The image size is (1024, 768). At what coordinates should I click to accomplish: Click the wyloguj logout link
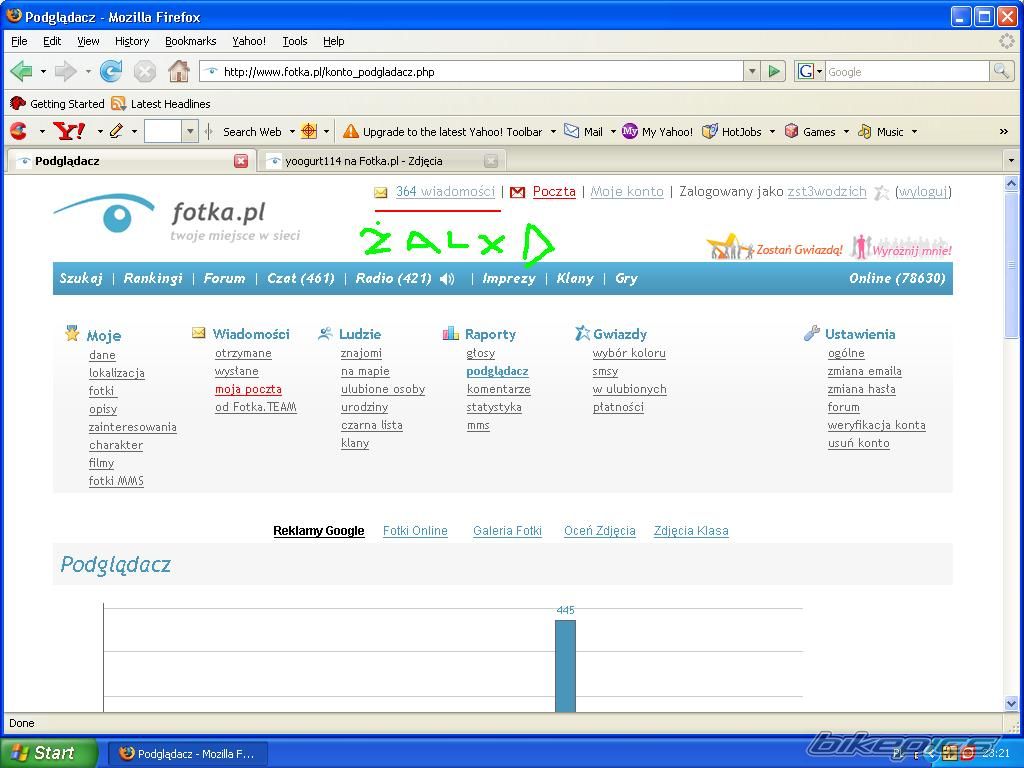pos(922,191)
